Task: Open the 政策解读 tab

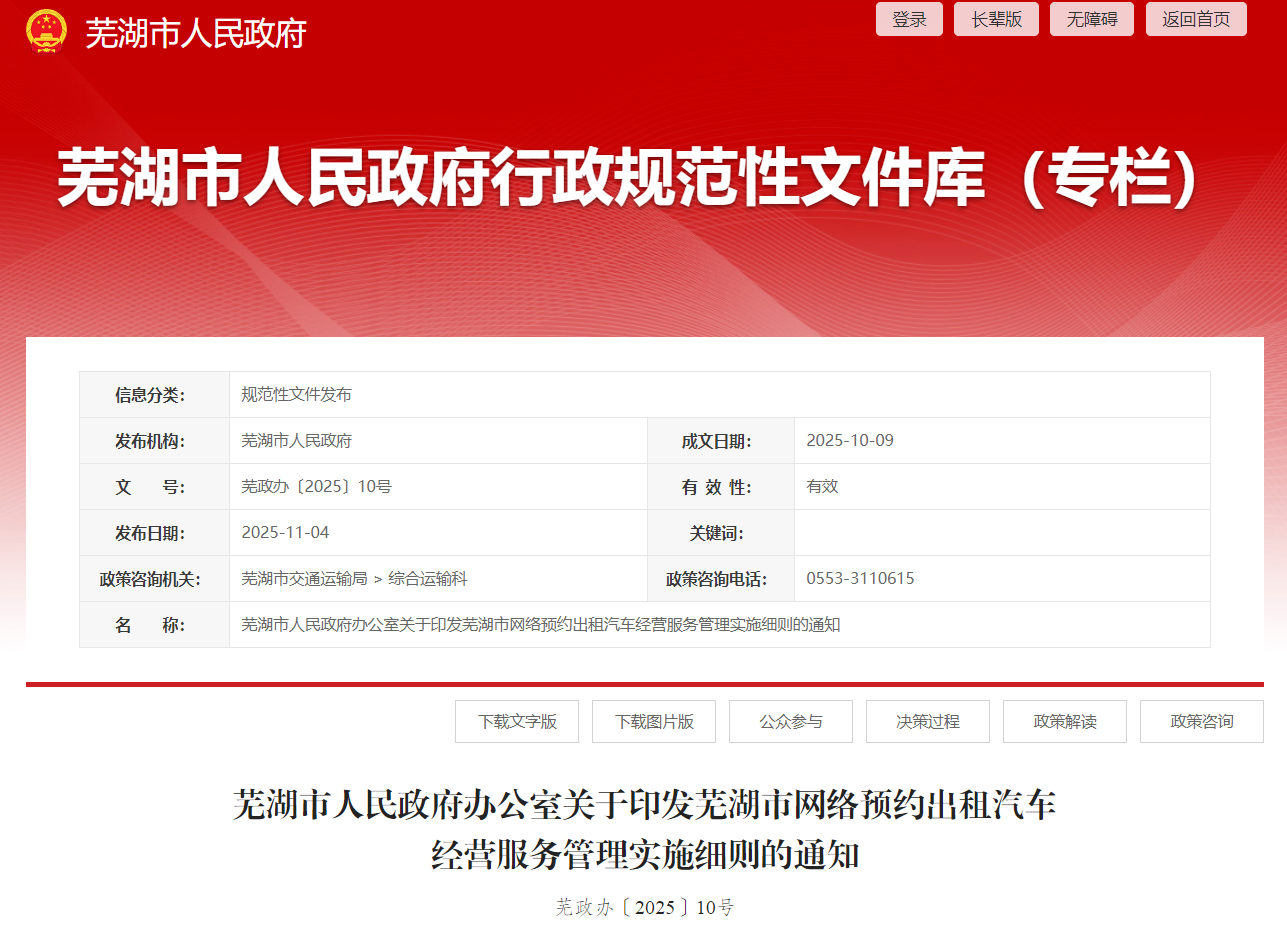Action: click(1065, 721)
